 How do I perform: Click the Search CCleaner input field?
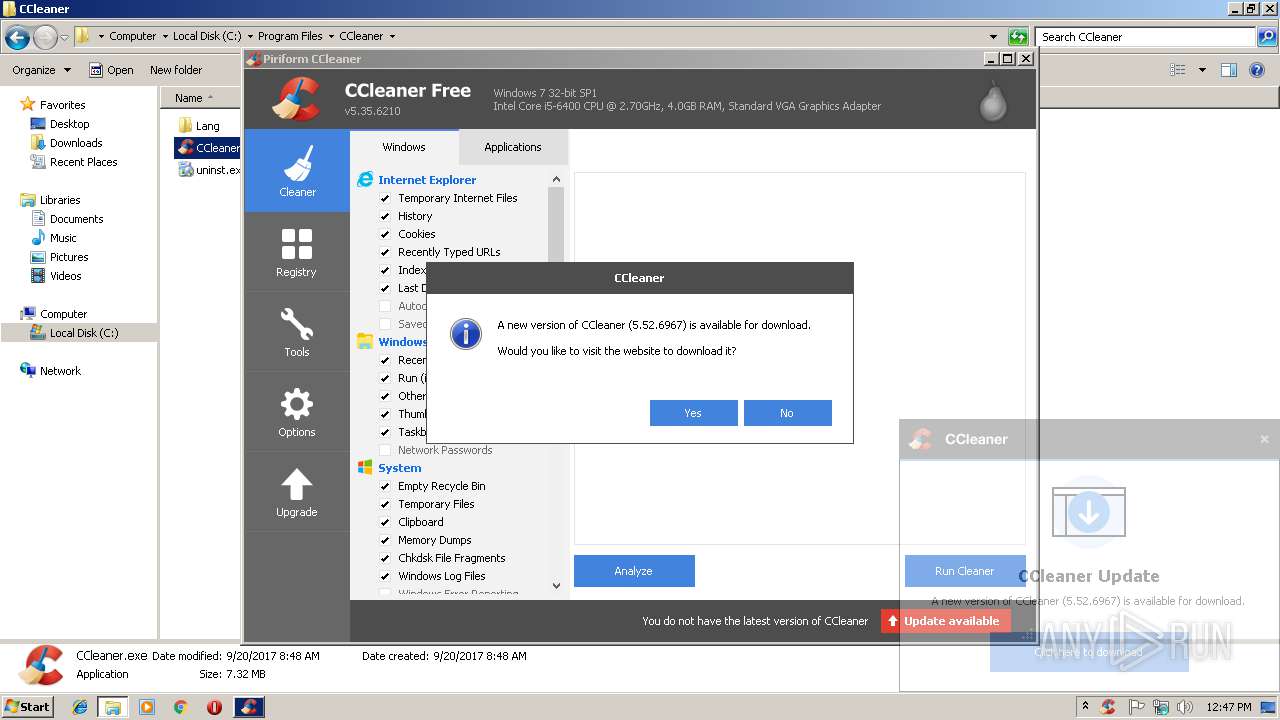[1147, 37]
